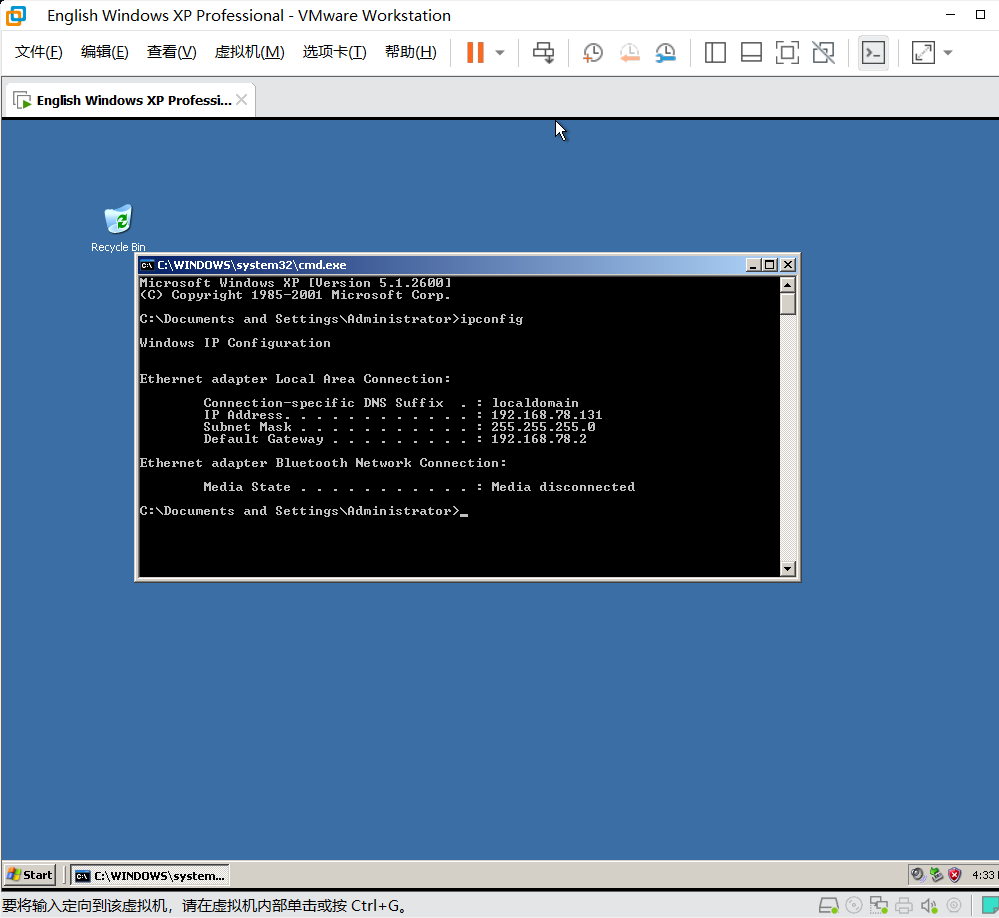Screen dimensions: 999x918
Task: Open the 帮助(H) menu
Action: 411,52
